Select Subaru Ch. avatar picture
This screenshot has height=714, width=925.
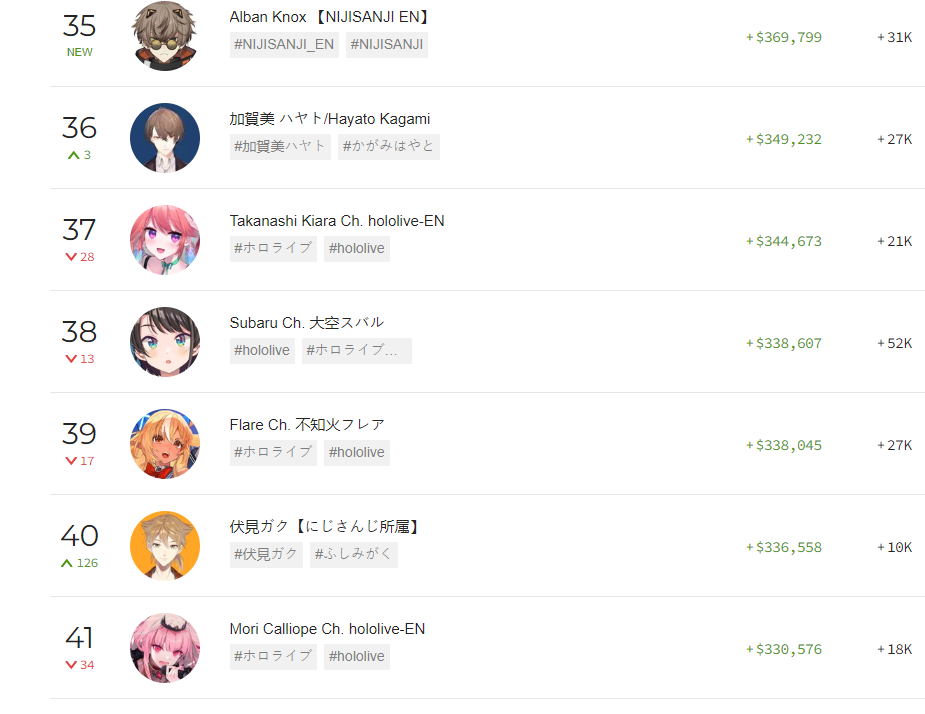165,342
